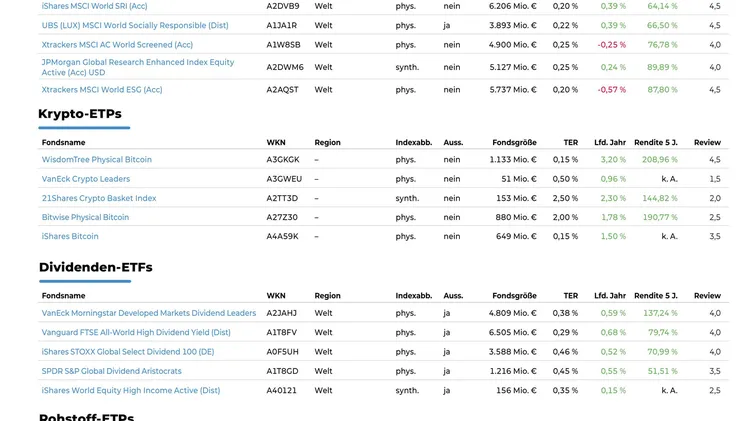
Task: Open iShares STOXX Global Select Dividend 100
Action: tap(128, 352)
